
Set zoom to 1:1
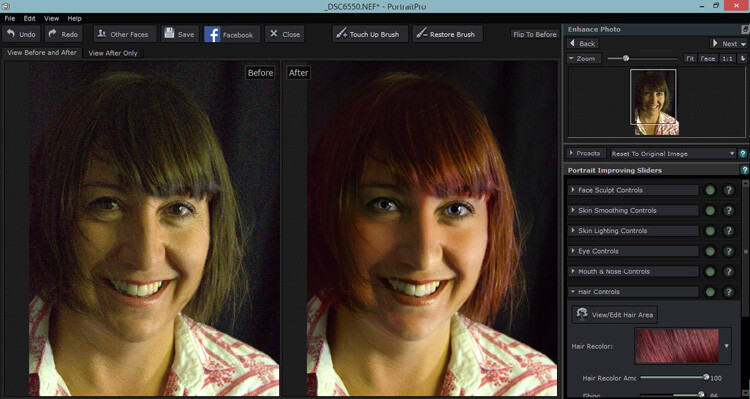coord(728,58)
